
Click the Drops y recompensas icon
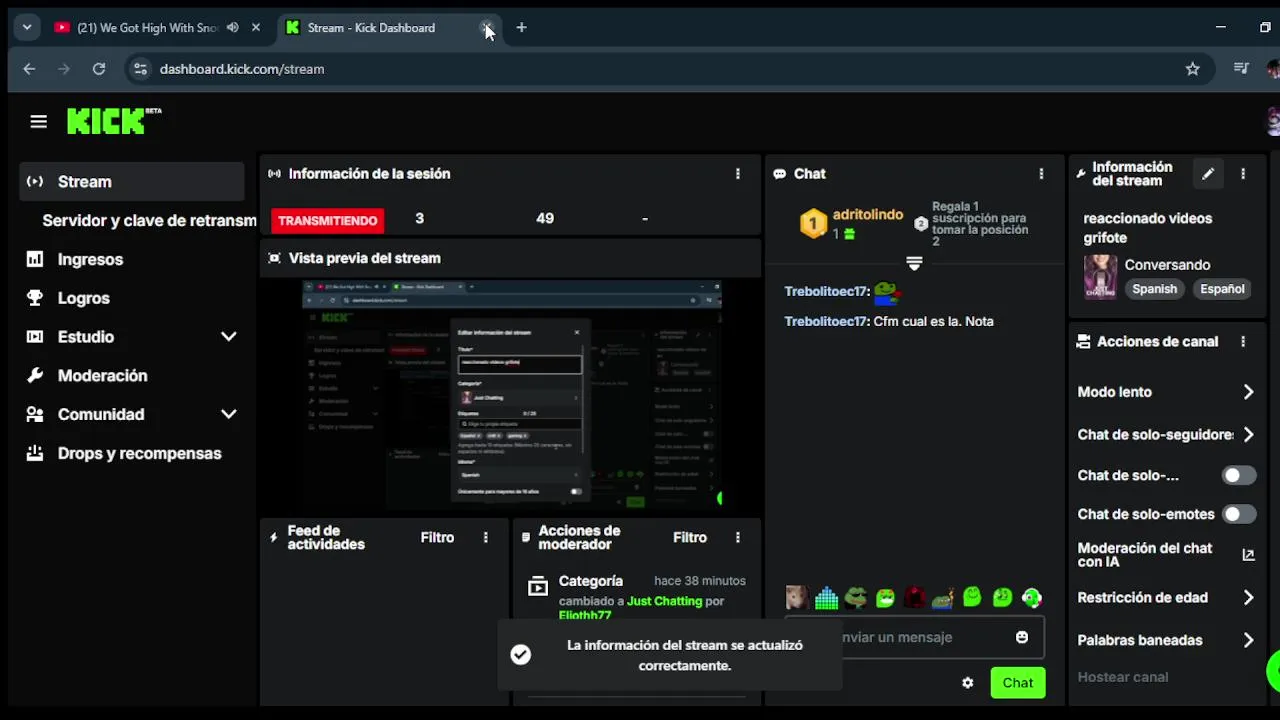click(x=35, y=453)
